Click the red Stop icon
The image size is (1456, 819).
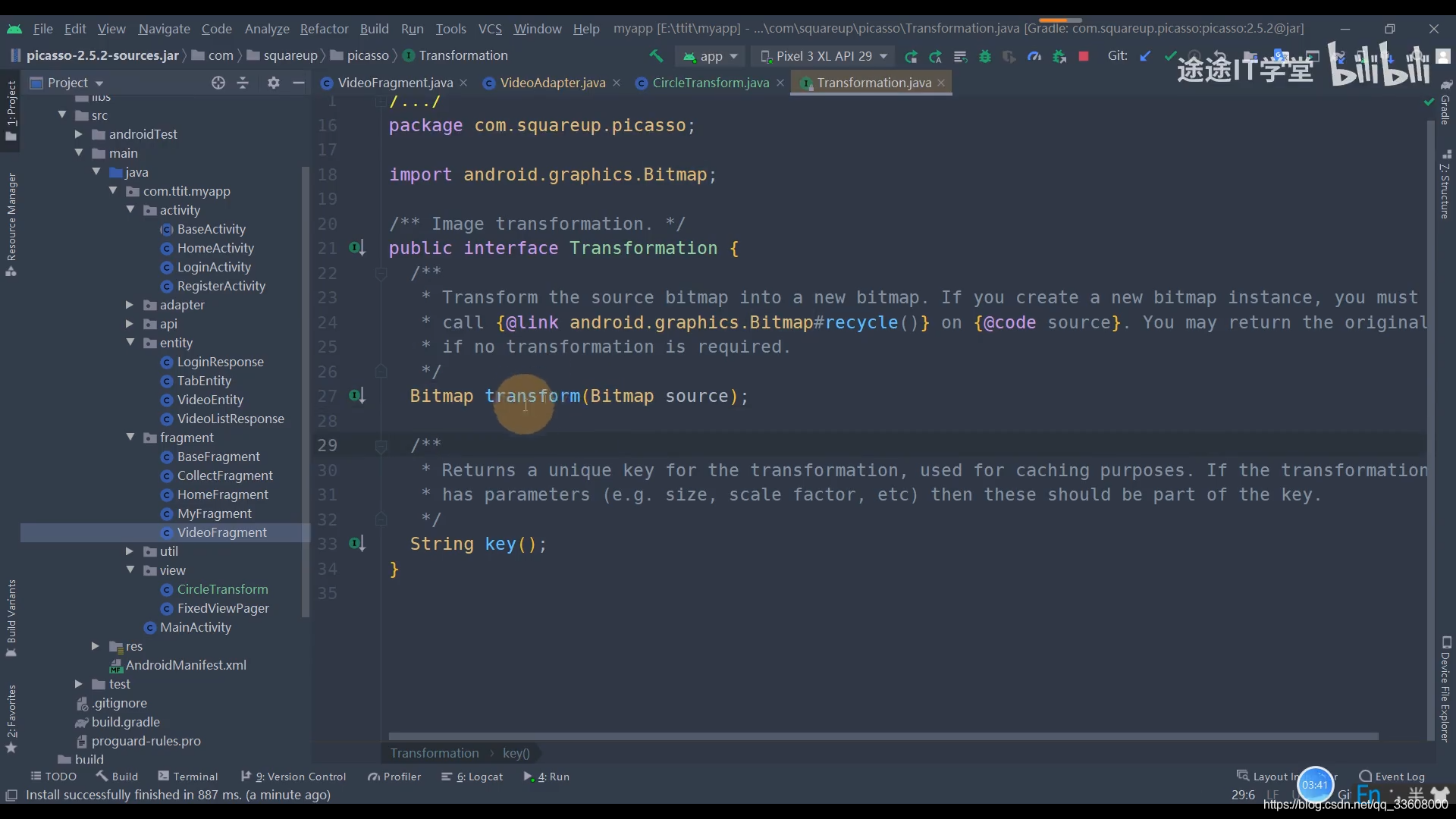click(x=1084, y=56)
